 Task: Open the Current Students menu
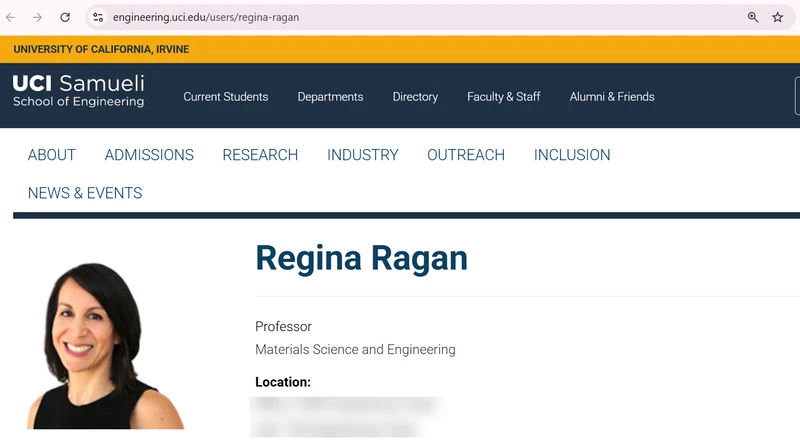[226, 96]
